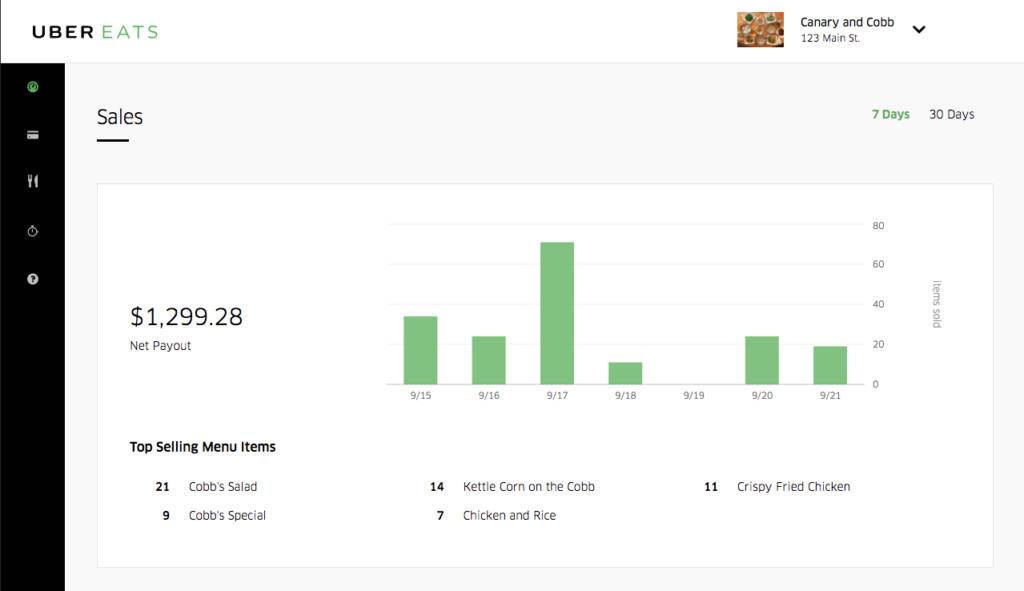Select the Canary and Cobb restaurant name

847,22
